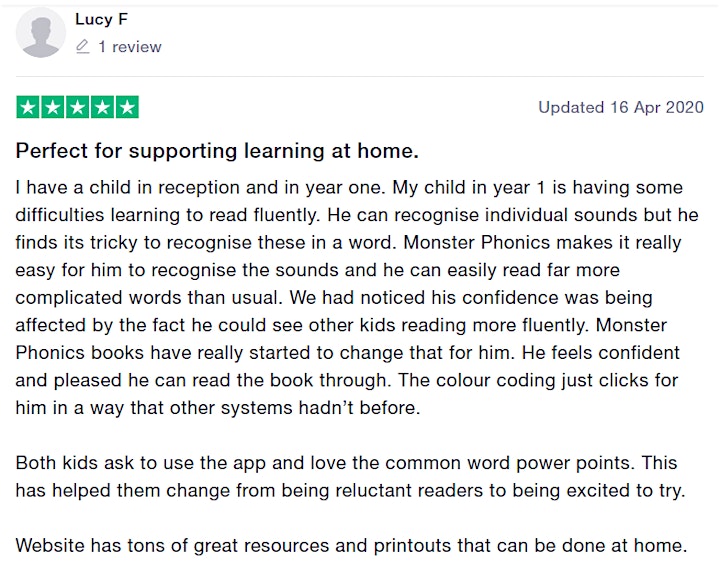
Task: Click the first line of review text
Action: 349,188
